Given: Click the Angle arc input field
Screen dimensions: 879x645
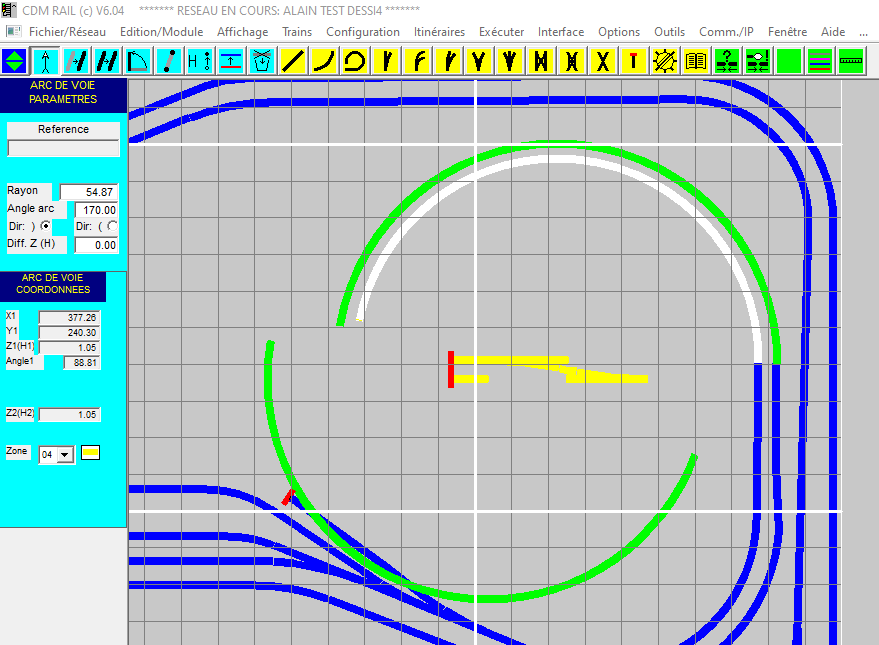Looking at the screenshot, I should coord(96,210).
